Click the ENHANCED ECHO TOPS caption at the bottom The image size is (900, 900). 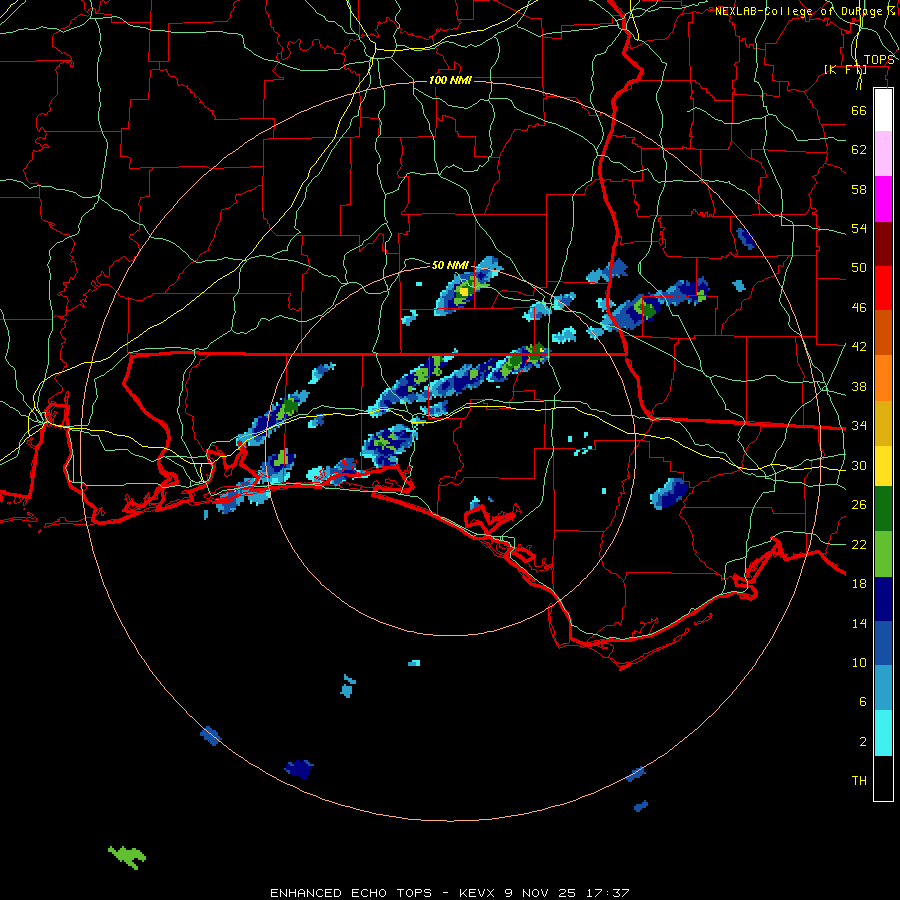[x=450, y=893]
